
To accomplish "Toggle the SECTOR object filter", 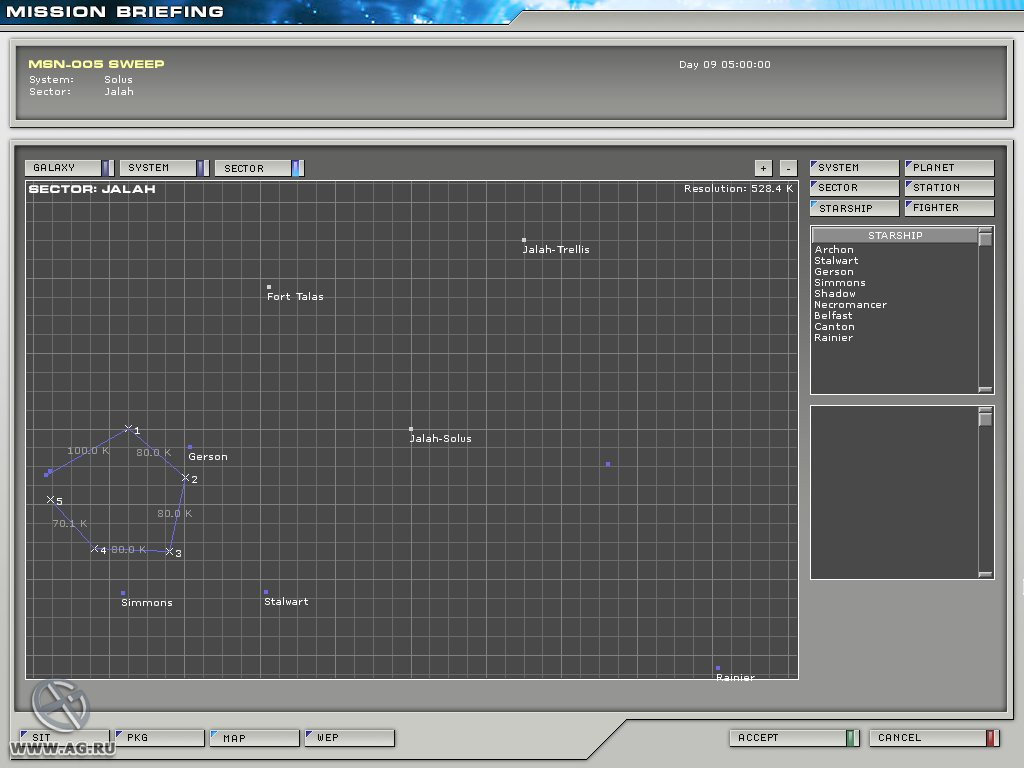I will (x=854, y=188).
